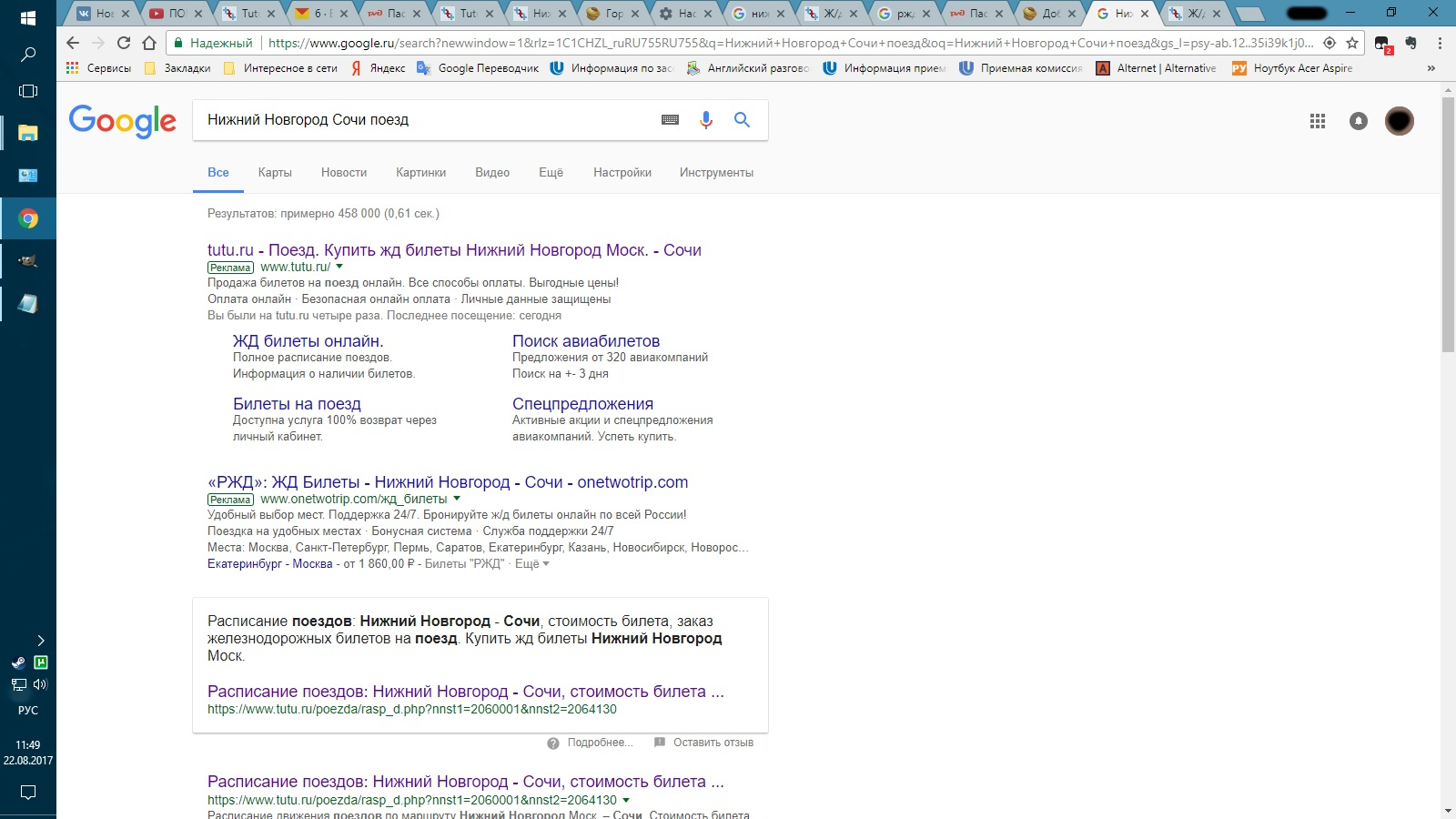
Task: Show more bookmarks with the chevron
Action: 1431,68
